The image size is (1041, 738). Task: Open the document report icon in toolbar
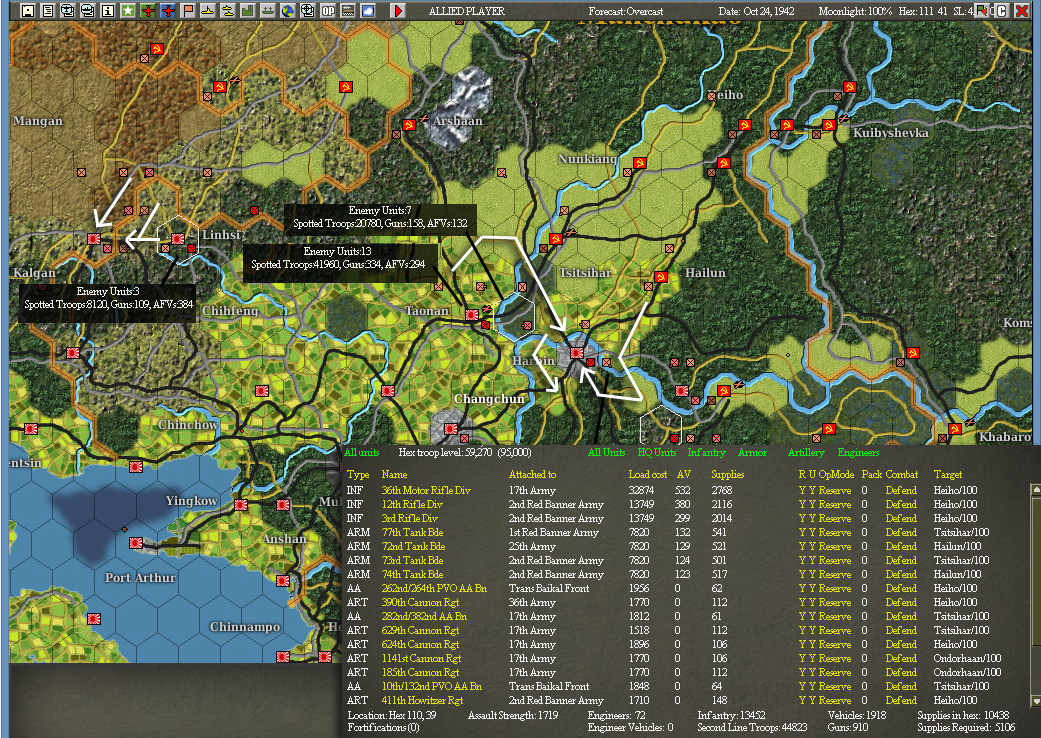[48, 11]
